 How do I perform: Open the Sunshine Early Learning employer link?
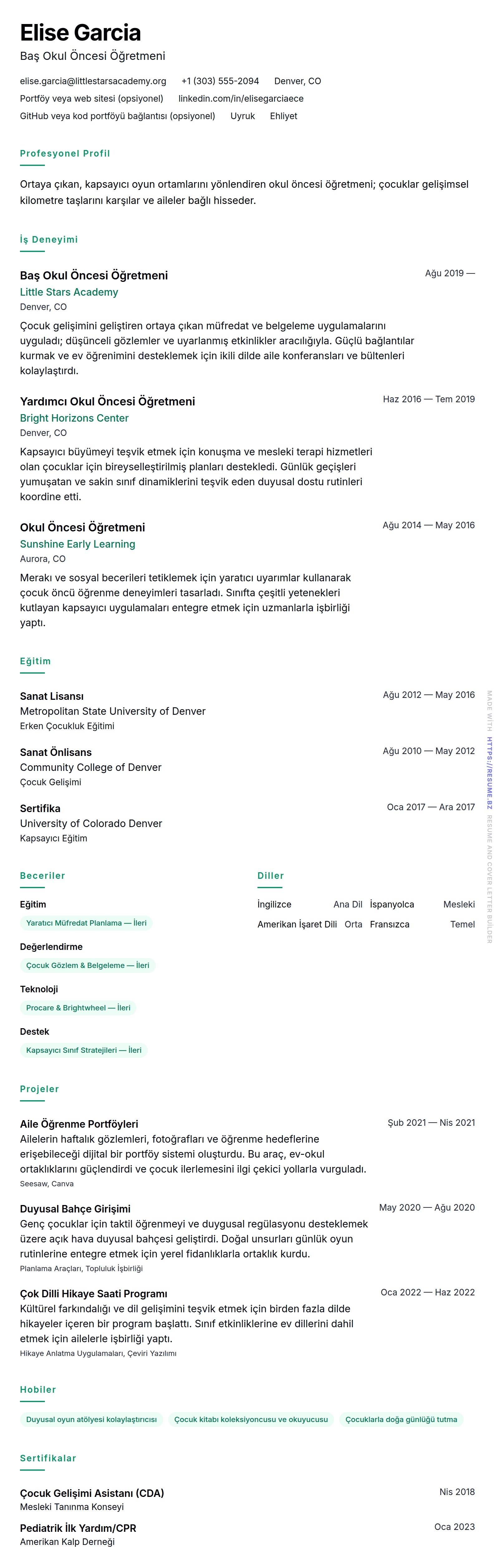[x=77, y=544]
